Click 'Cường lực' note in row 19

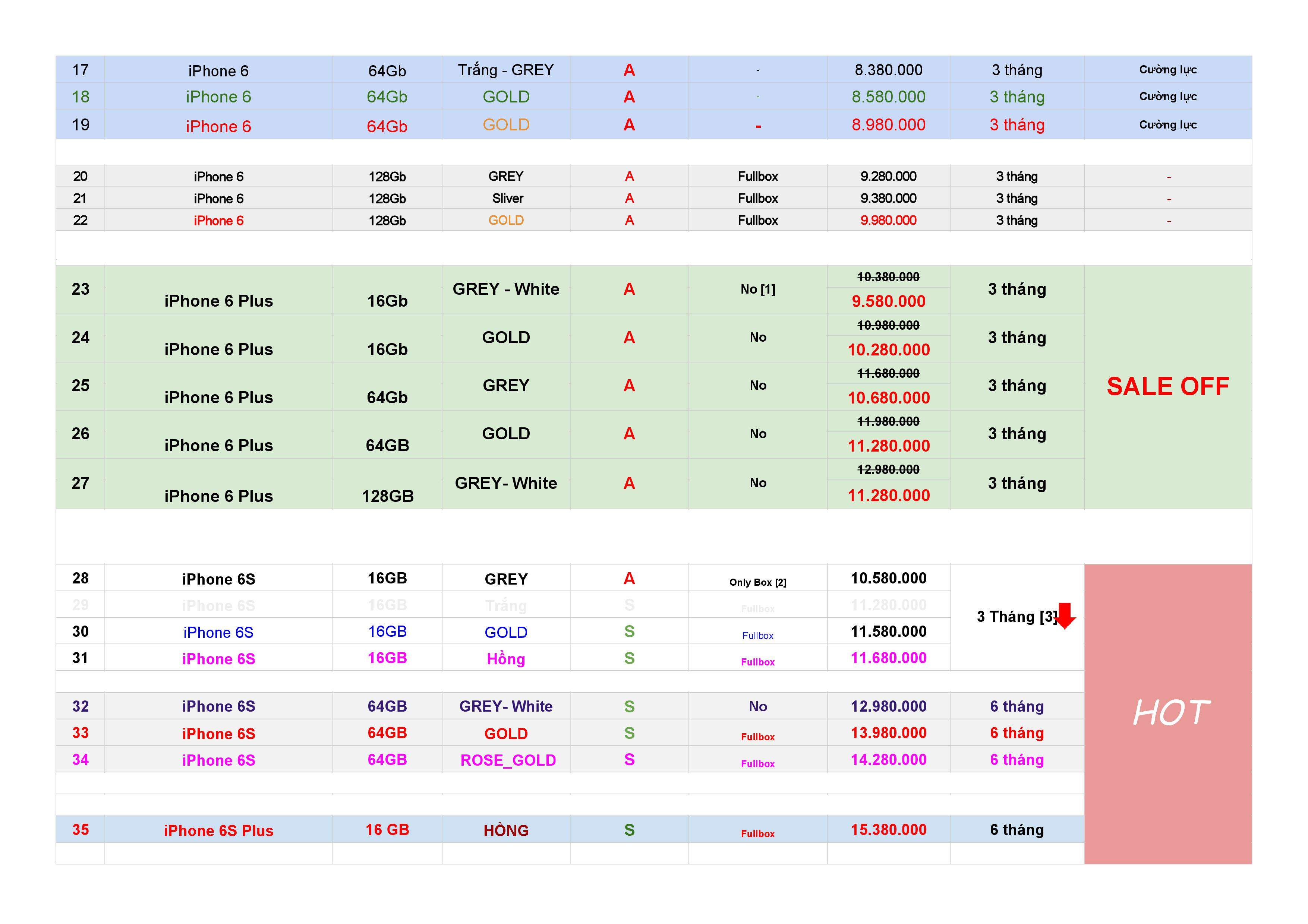[1168, 125]
